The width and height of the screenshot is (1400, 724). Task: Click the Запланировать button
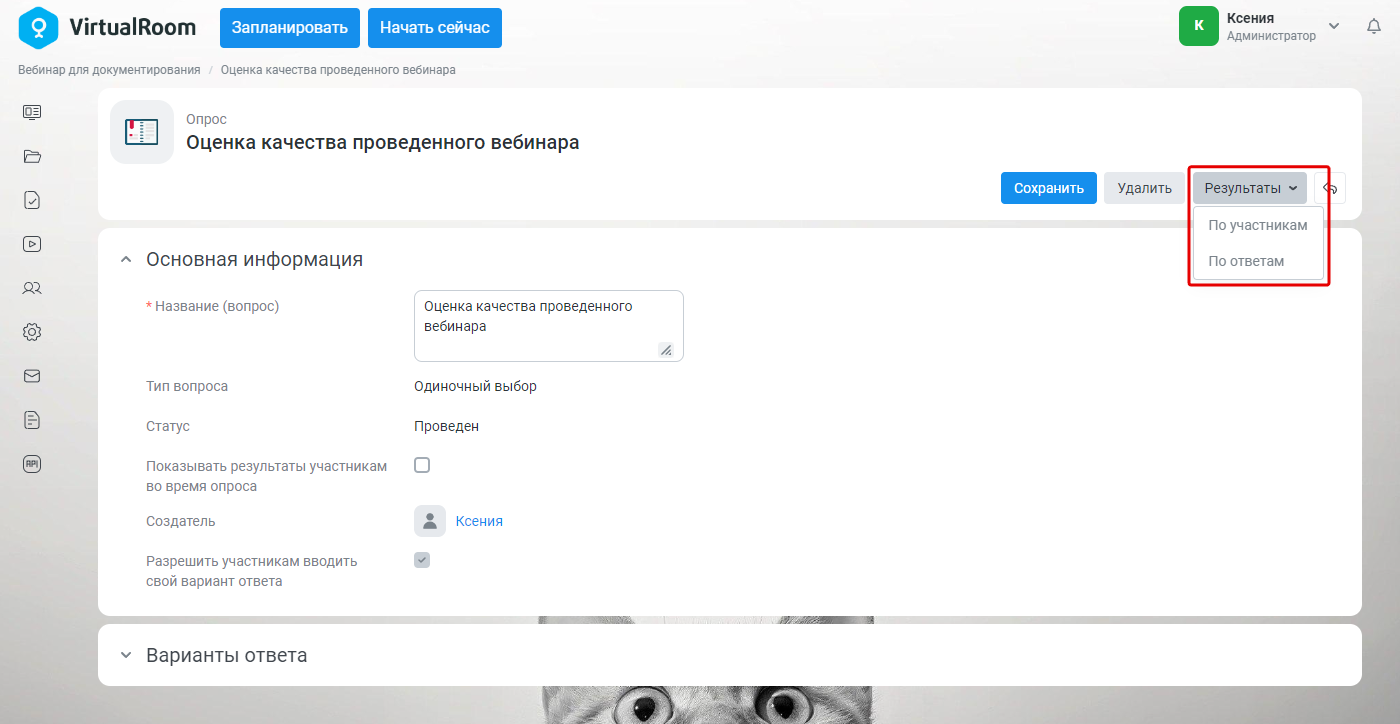(x=290, y=28)
